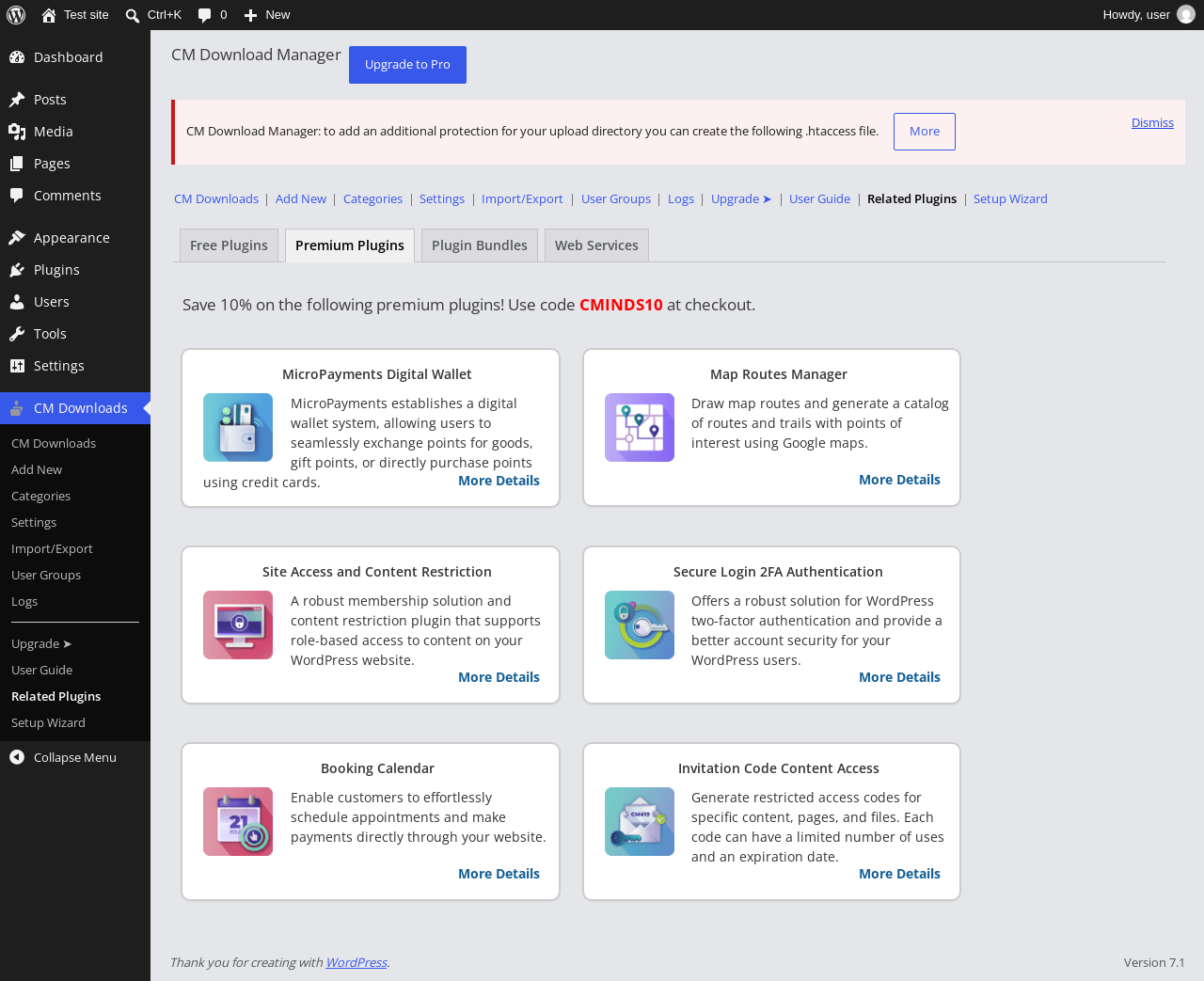Open More Details for Site Access Restriction
The height and width of the screenshot is (981, 1204).
pos(499,677)
